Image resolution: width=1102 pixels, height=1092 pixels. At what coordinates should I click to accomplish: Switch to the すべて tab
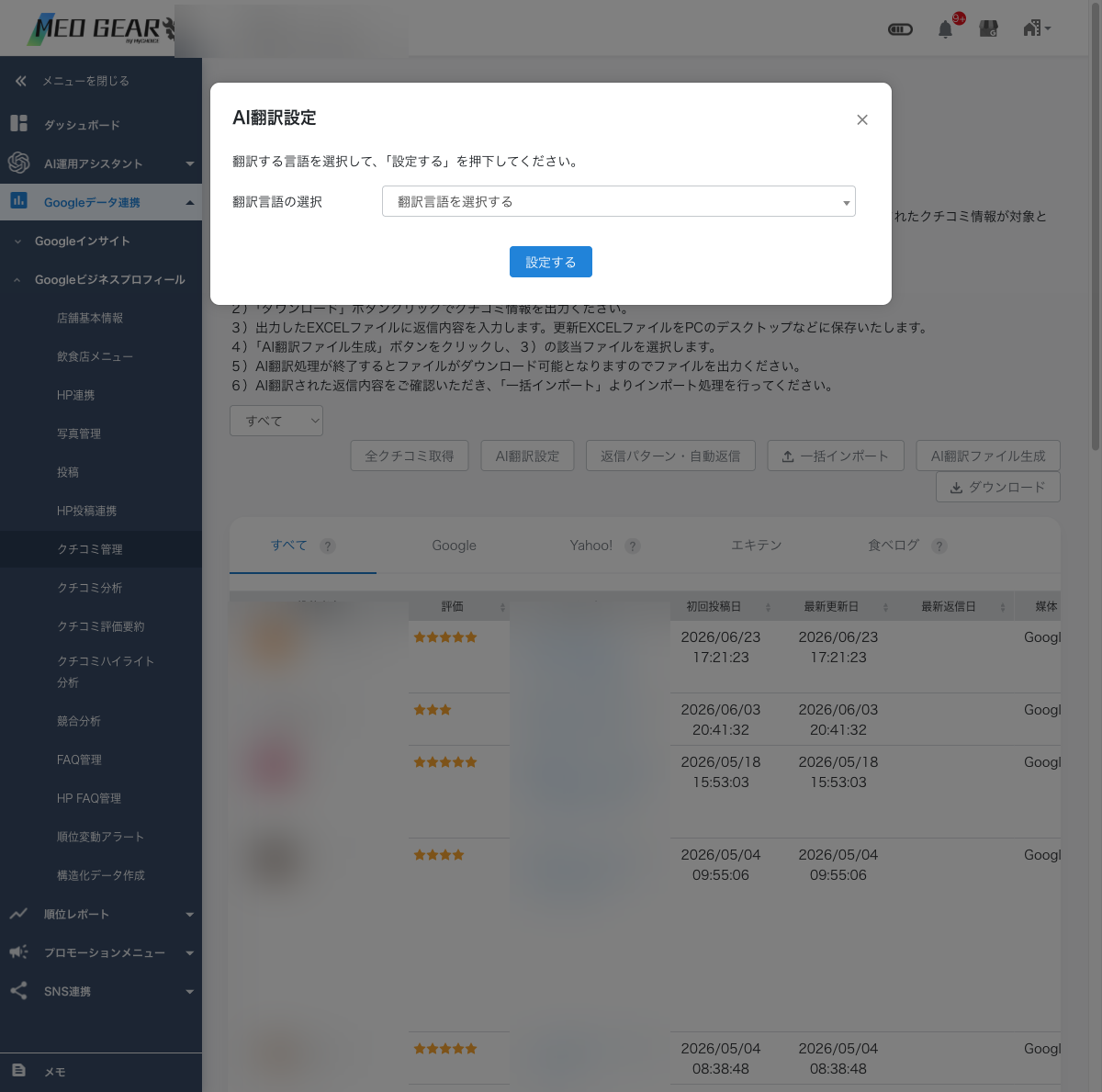tap(288, 545)
